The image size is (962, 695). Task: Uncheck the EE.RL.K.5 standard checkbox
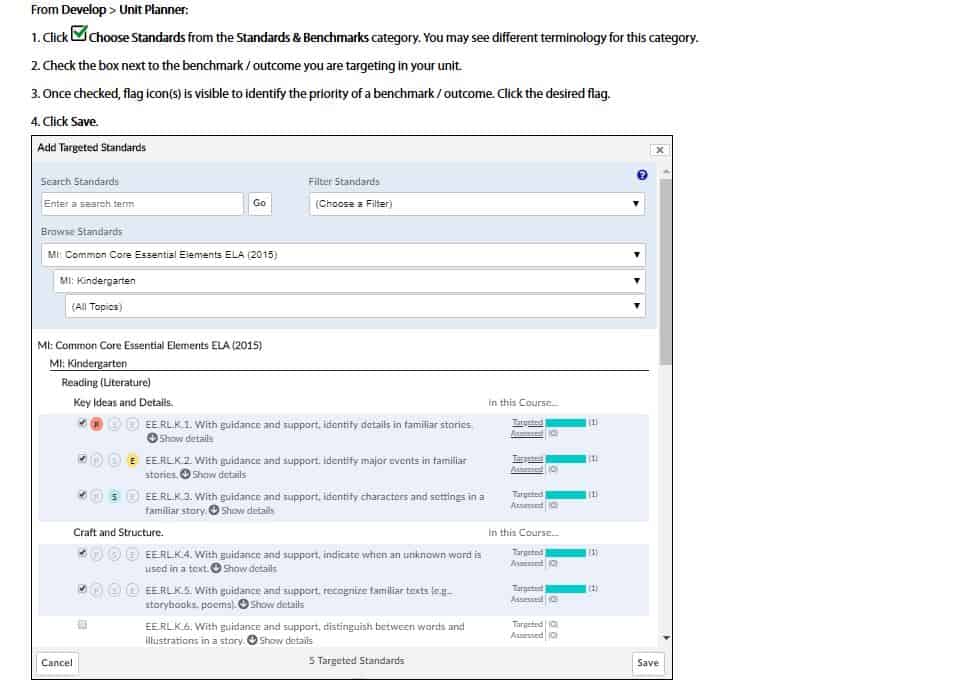click(x=82, y=589)
